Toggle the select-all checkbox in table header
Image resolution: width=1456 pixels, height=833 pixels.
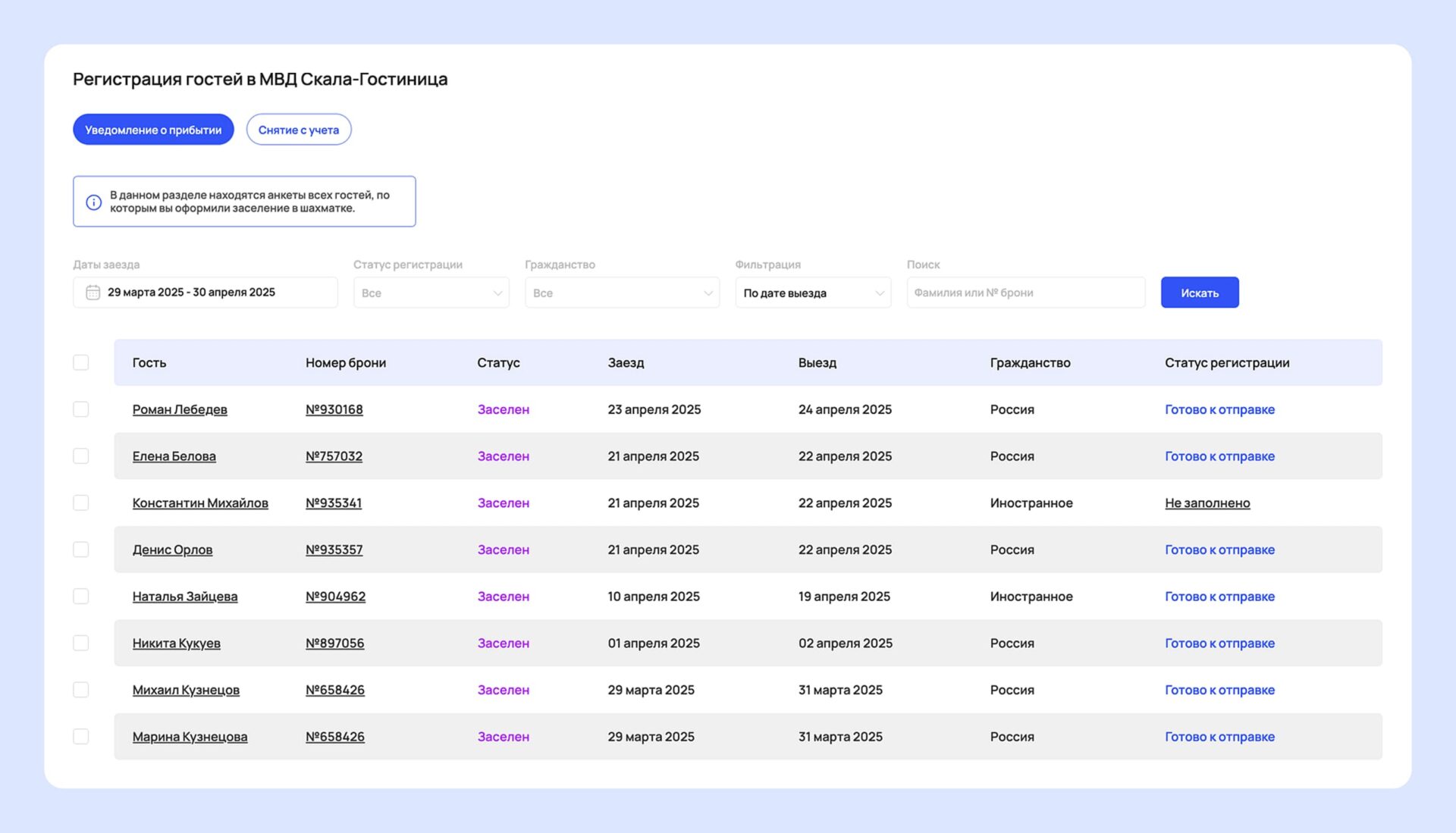[x=81, y=362]
